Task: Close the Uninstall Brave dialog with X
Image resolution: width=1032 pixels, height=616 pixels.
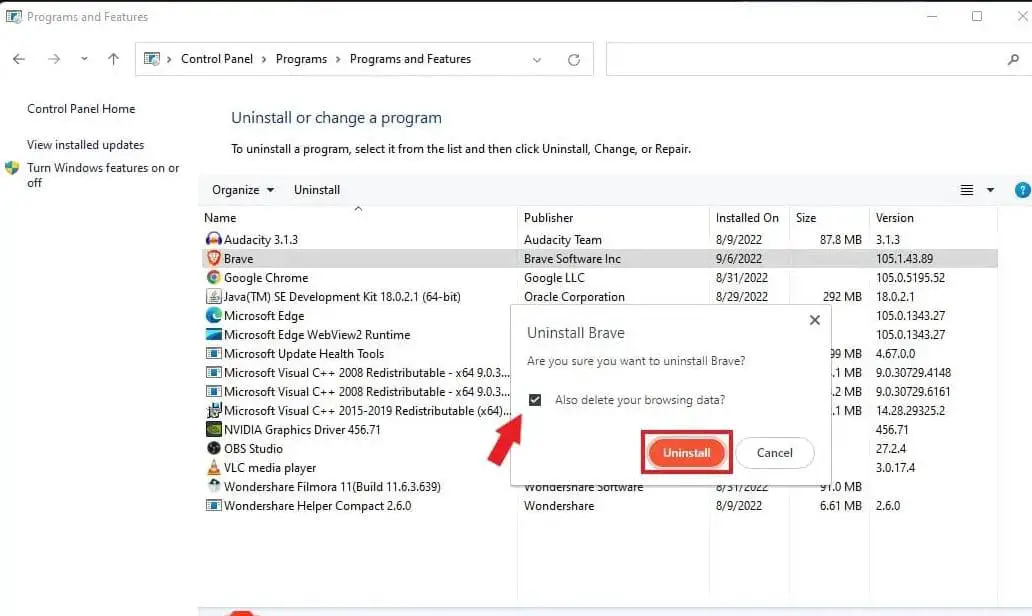Action: click(815, 320)
